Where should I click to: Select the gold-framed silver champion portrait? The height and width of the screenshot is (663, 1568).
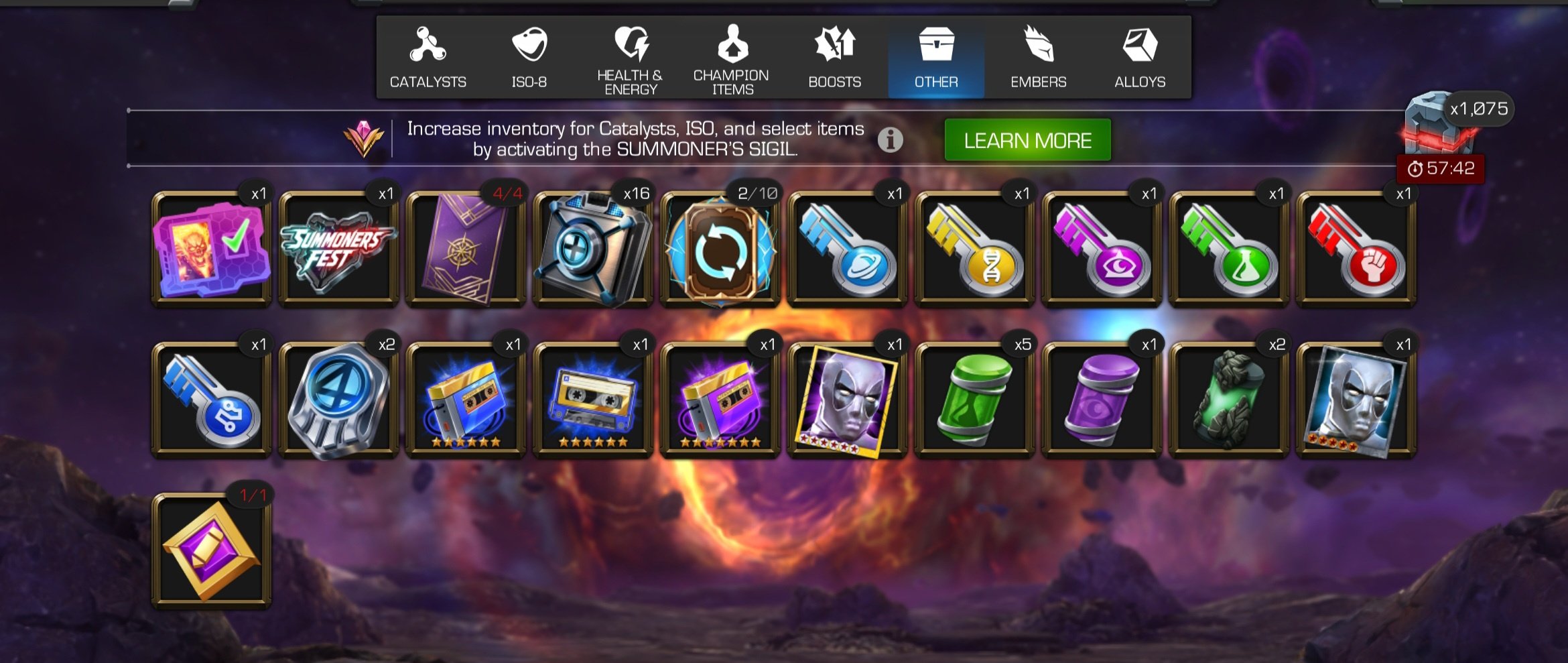[847, 400]
